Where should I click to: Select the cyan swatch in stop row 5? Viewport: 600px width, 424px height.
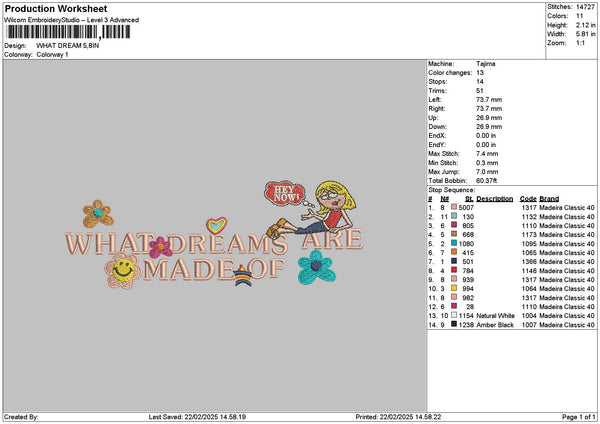454,243
